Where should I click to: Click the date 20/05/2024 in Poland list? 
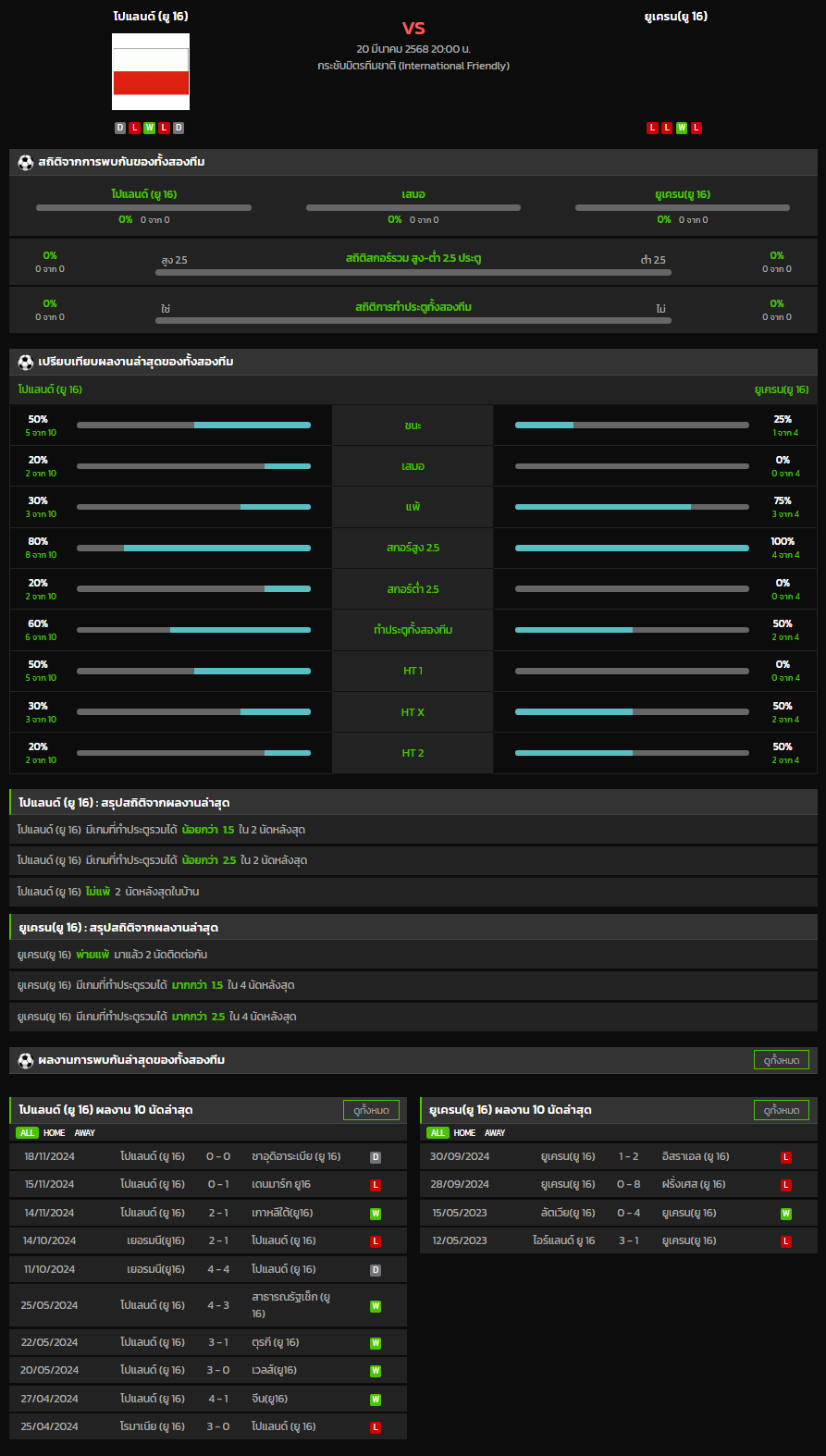(x=50, y=1370)
